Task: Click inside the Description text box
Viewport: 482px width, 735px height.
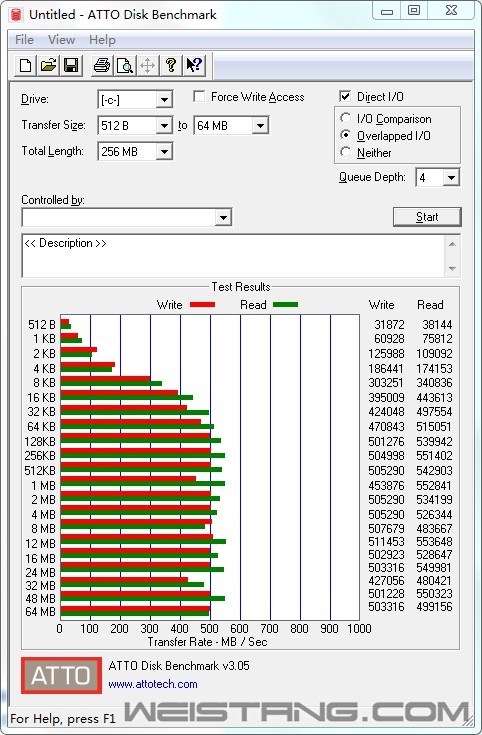Action: click(233, 255)
